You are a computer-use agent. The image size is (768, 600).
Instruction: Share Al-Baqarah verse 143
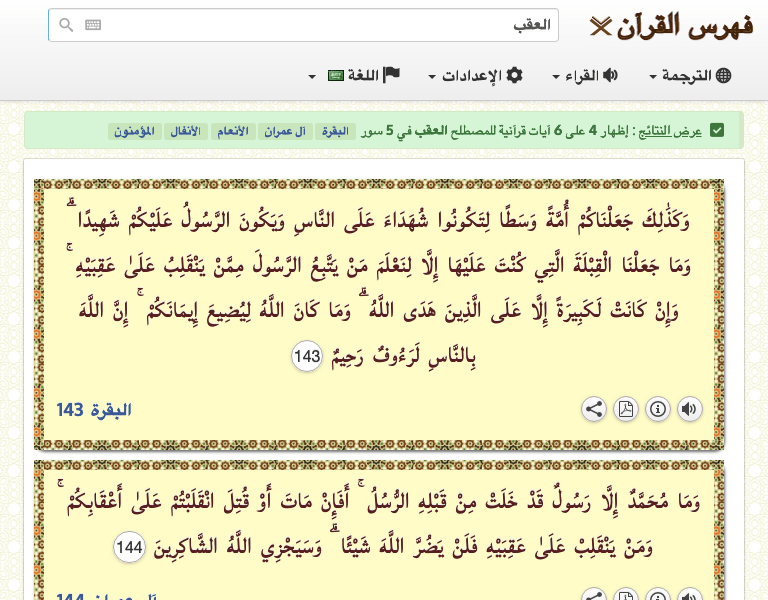pos(594,409)
